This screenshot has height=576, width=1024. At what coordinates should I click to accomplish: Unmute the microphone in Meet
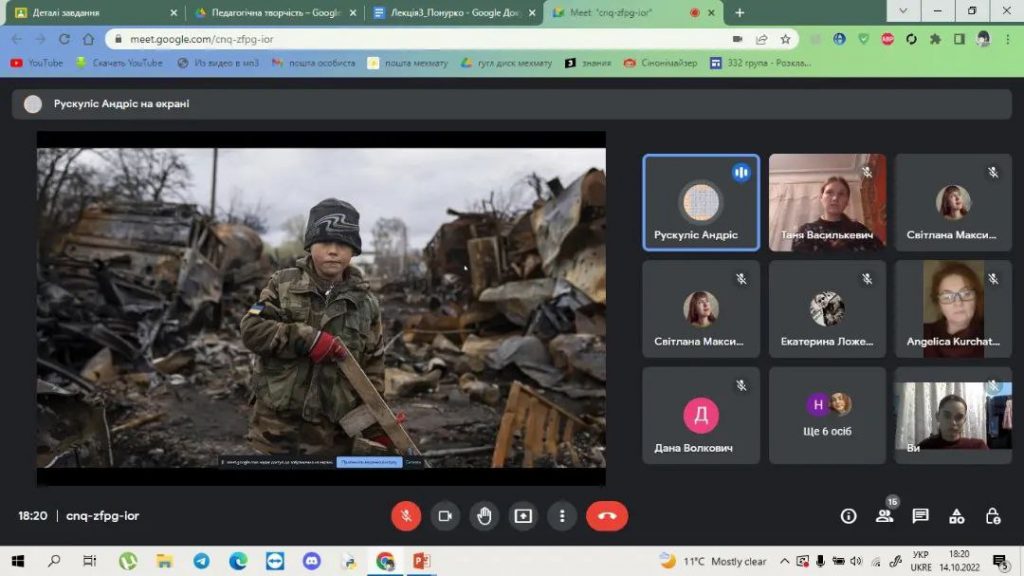pyautogui.click(x=406, y=516)
